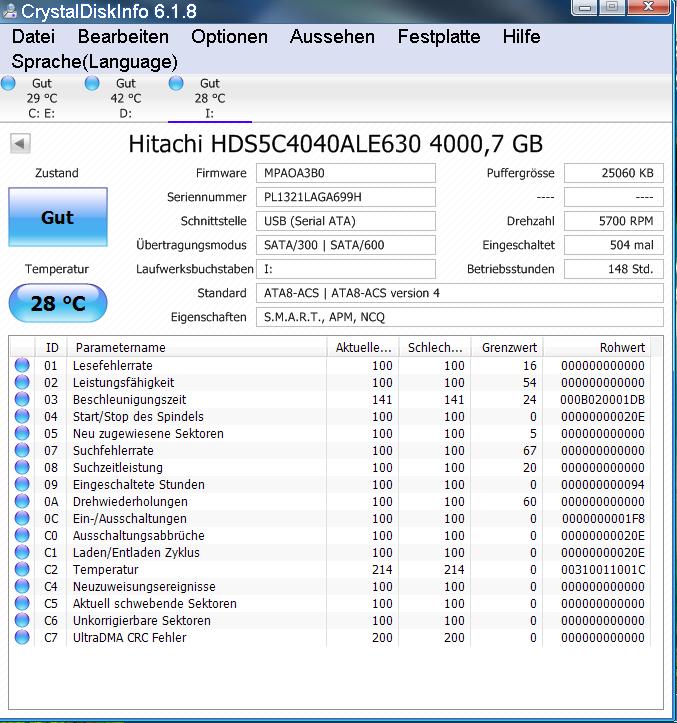Click the blue Gut health status button

coord(58,217)
